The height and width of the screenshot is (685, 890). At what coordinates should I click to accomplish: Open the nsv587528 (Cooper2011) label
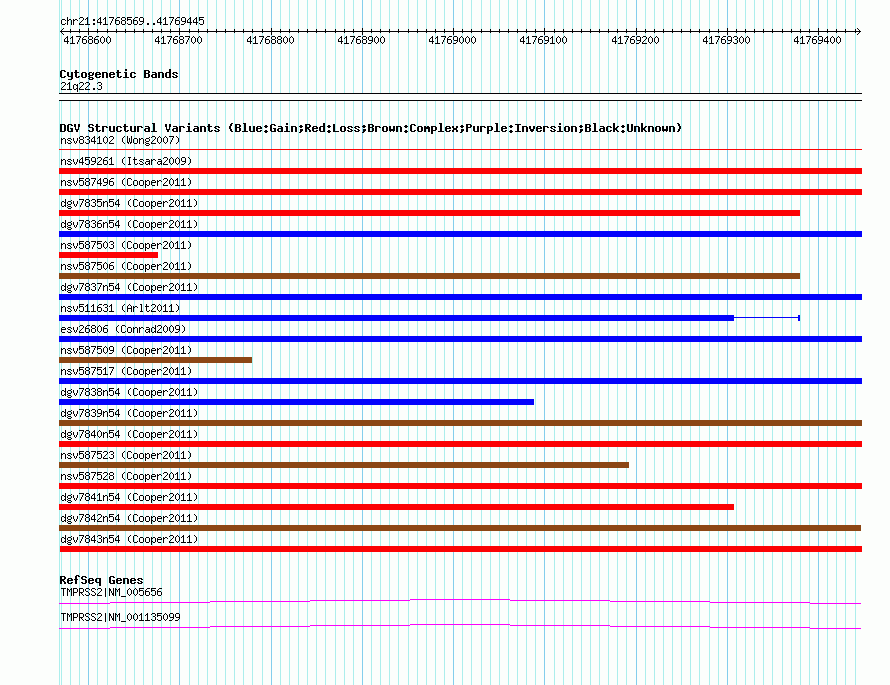click(126, 476)
